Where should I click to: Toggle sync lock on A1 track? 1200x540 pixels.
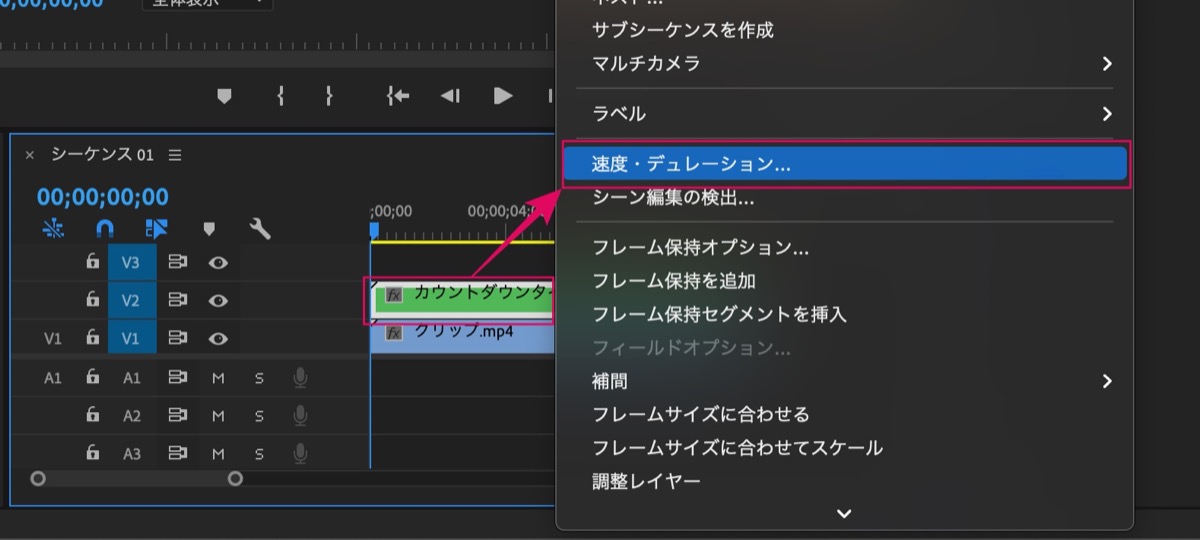[178, 378]
